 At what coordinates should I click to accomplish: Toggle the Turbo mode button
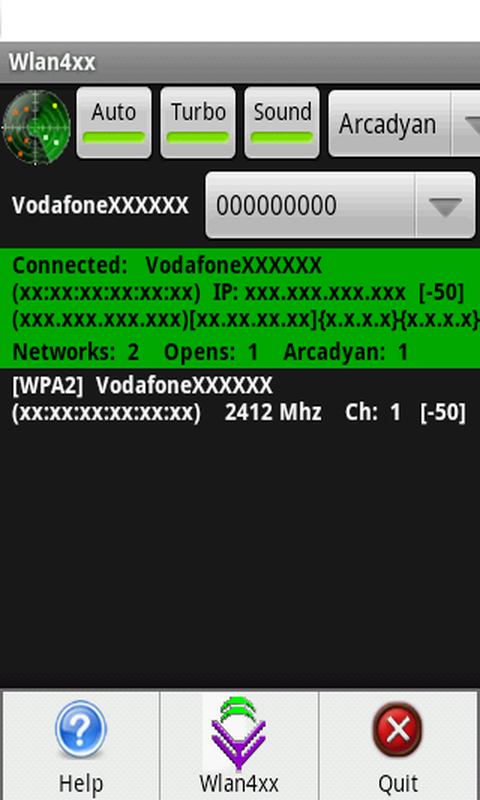tap(198, 122)
